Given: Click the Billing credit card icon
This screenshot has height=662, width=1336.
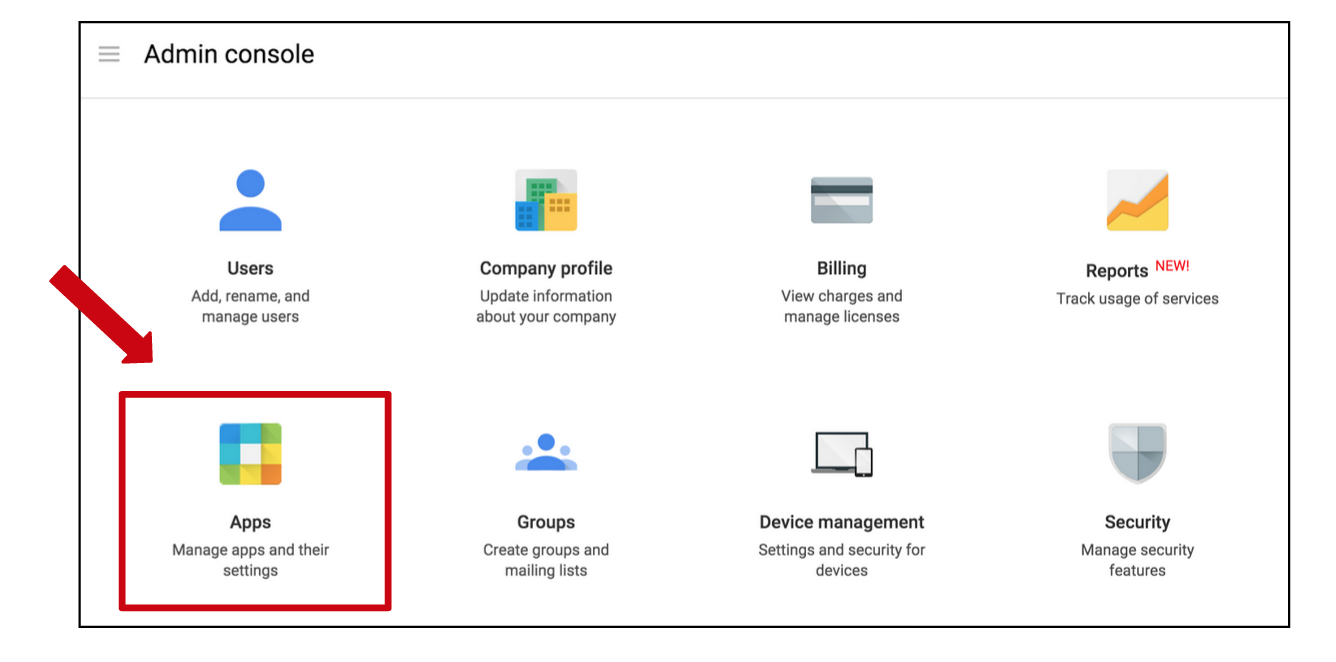Looking at the screenshot, I should pos(842,200).
